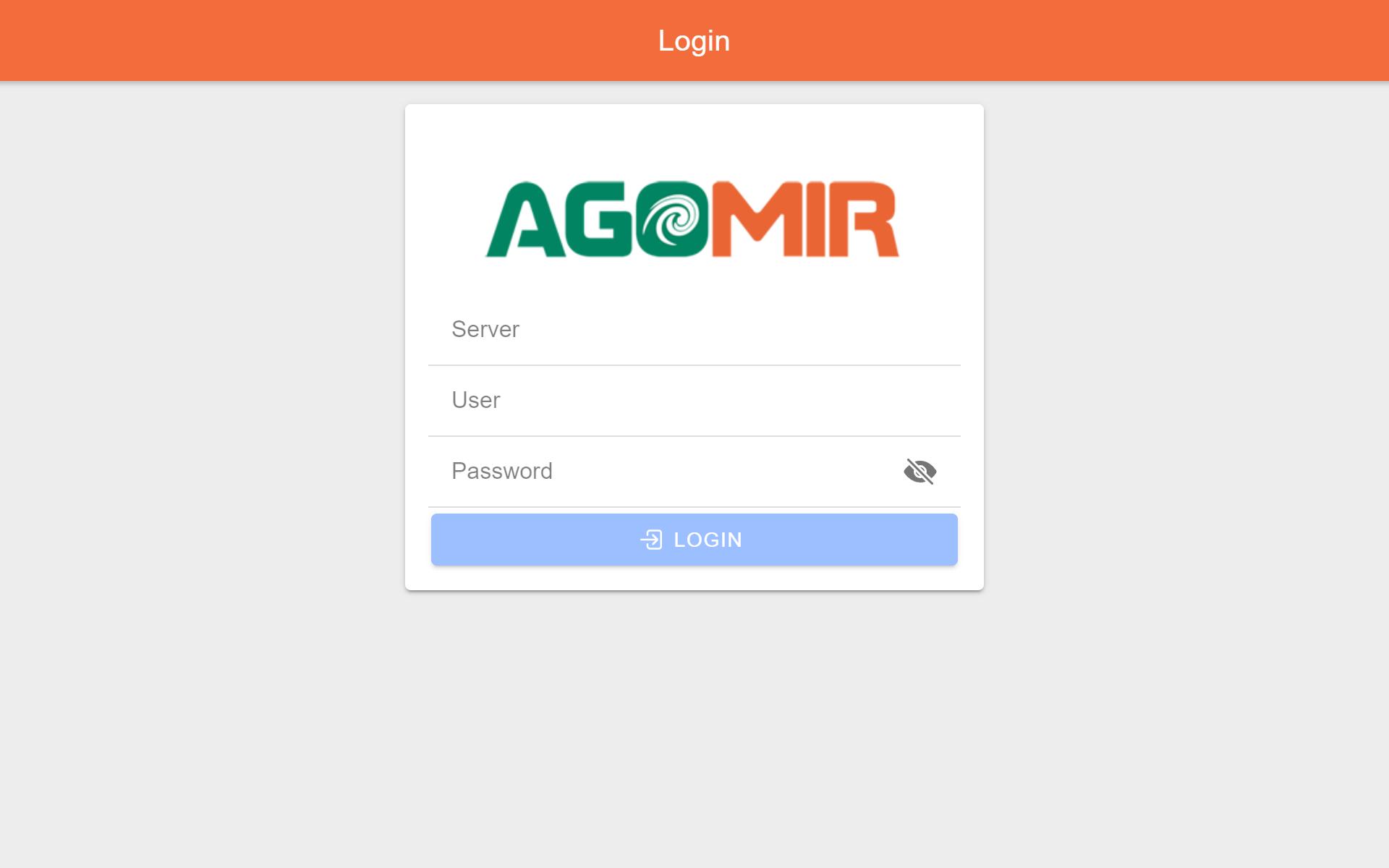Click the empty gray background below the login card
1389x868 pixels.
pos(694,723)
